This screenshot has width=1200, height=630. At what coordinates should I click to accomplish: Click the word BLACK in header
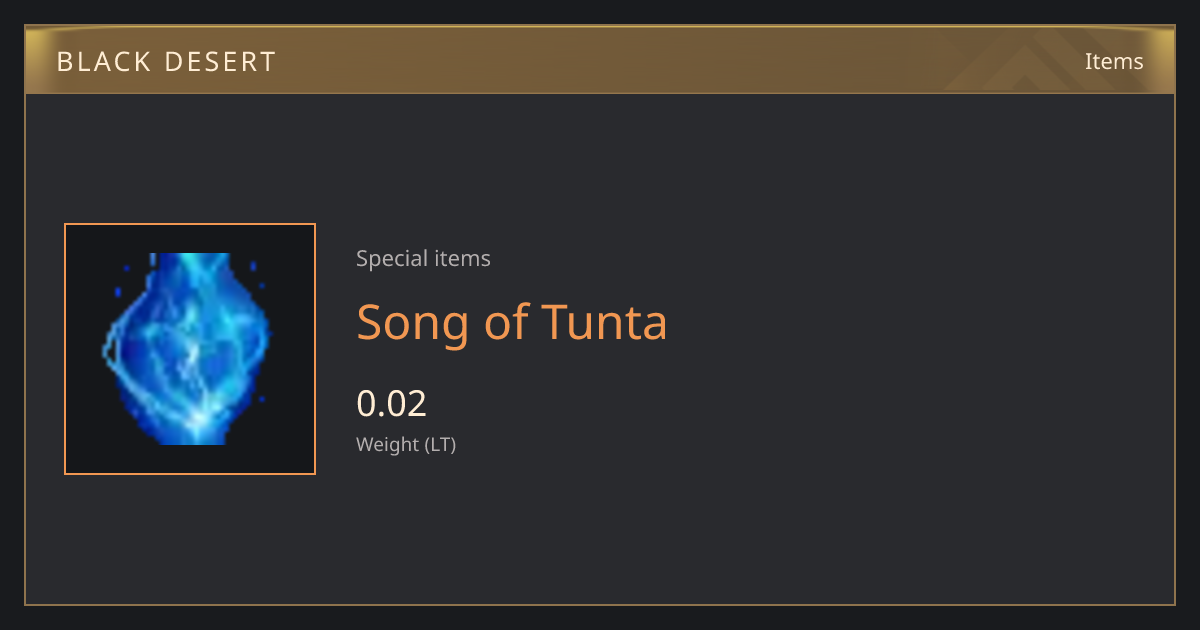104,62
